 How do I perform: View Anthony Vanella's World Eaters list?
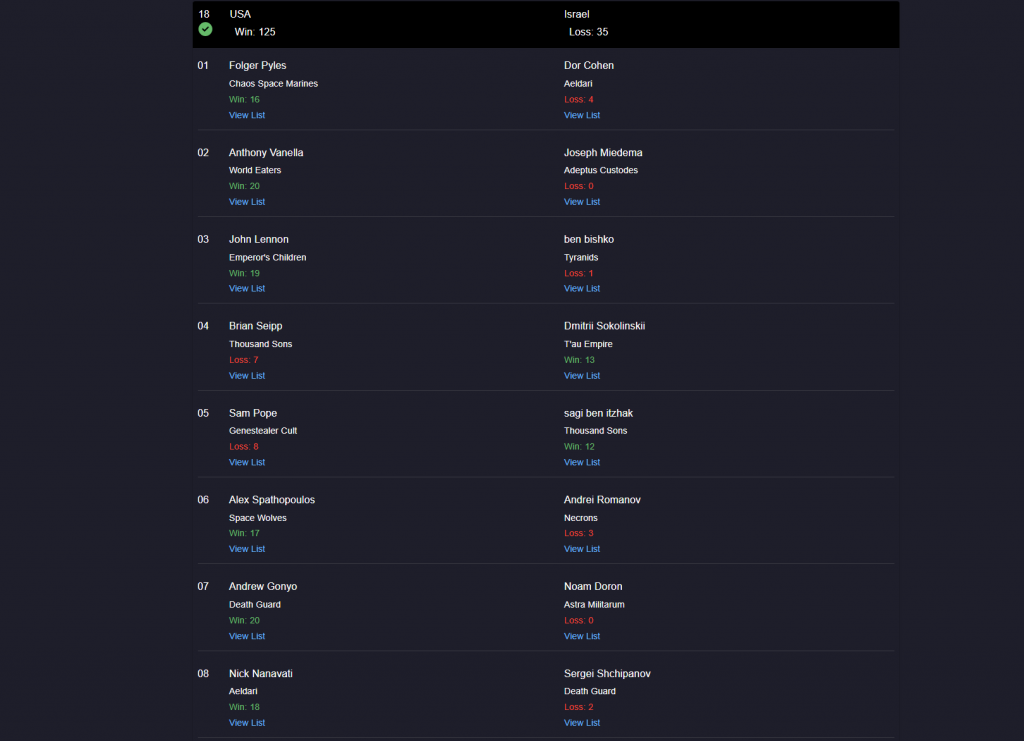(x=247, y=202)
